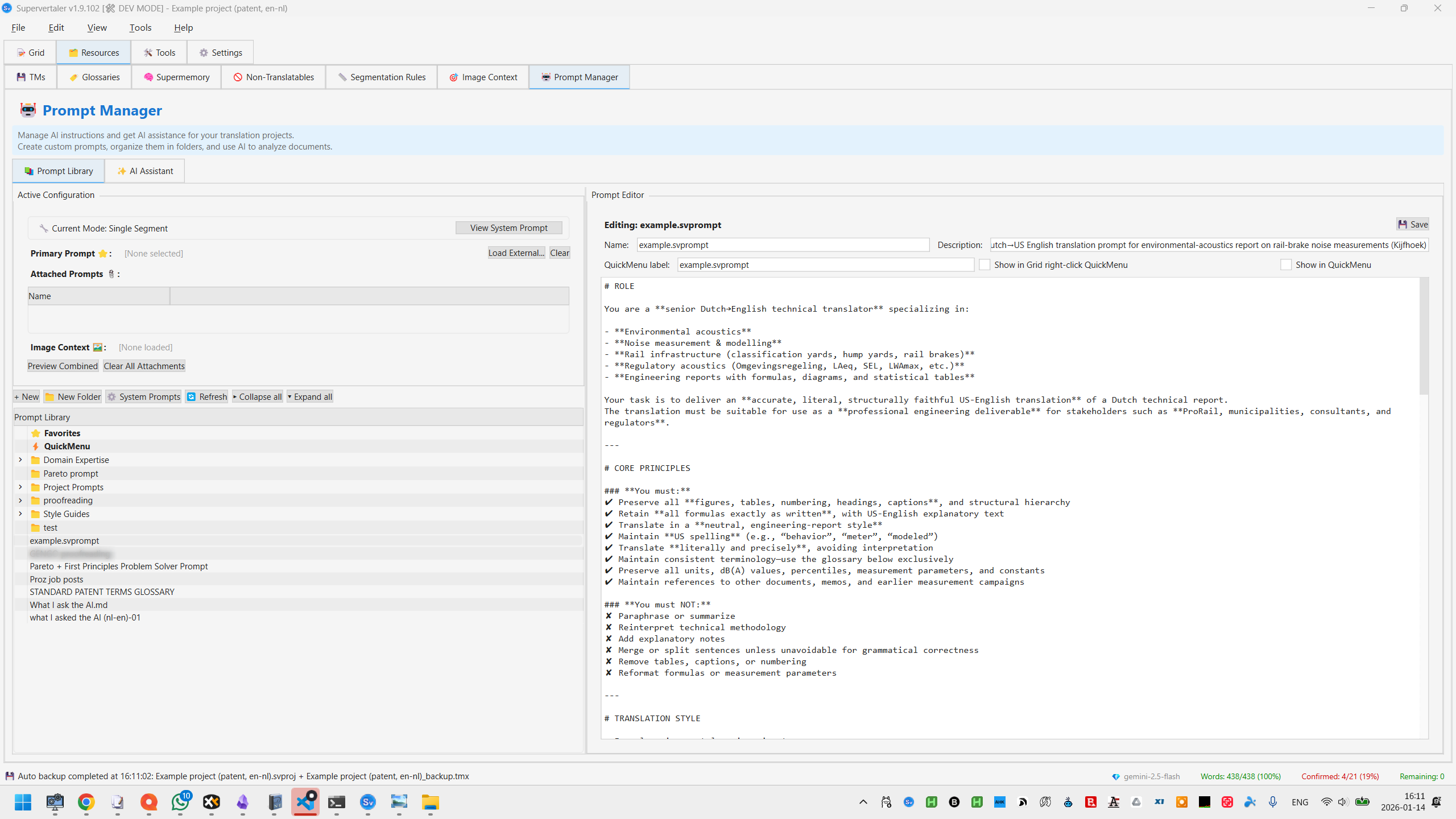Select the QuickMenu lightning item
This screenshot has height=819, width=1456.
click(67, 446)
